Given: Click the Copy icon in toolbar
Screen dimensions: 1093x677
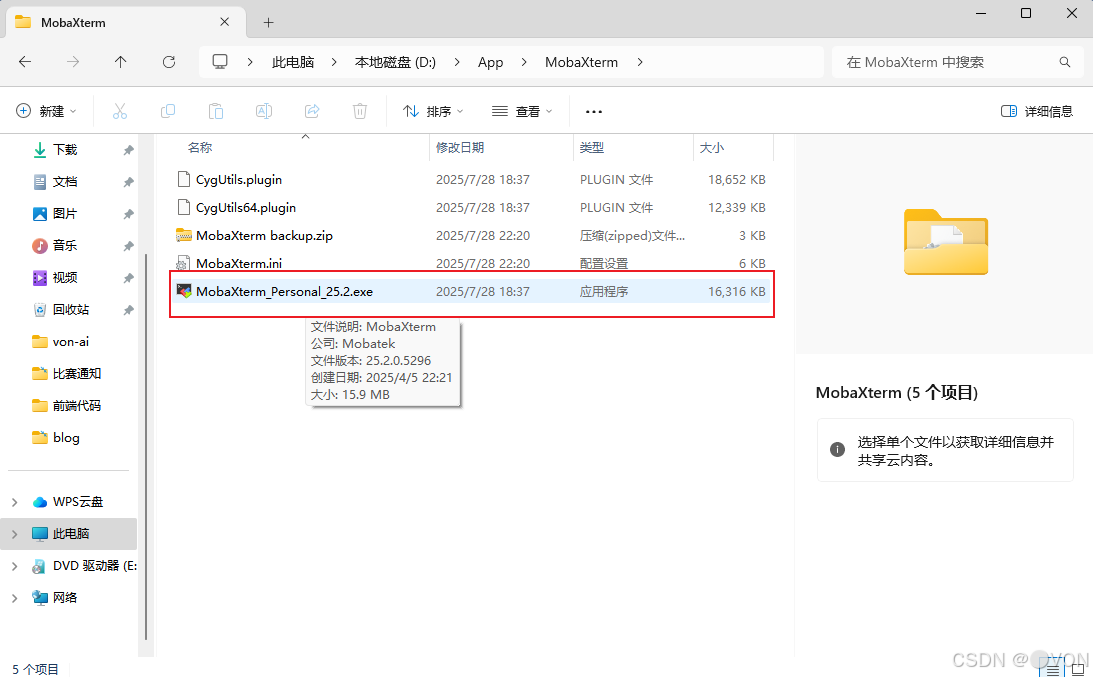Looking at the screenshot, I should [x=168, y=111].
